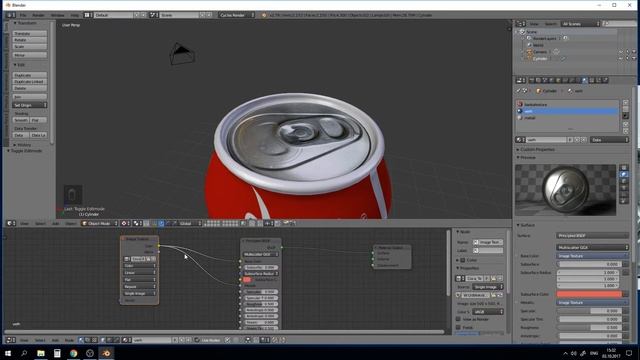Screen dimensions: 640x360
Task: Open the Single Image source dropdown in node sidebar
Action: click(x=488, y=287)
